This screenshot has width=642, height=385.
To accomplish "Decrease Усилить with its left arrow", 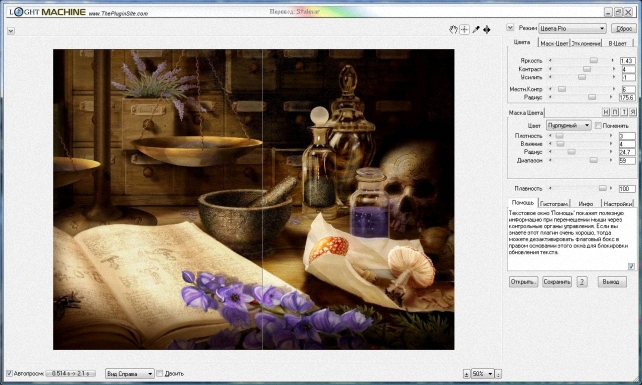I will [550, 77].
